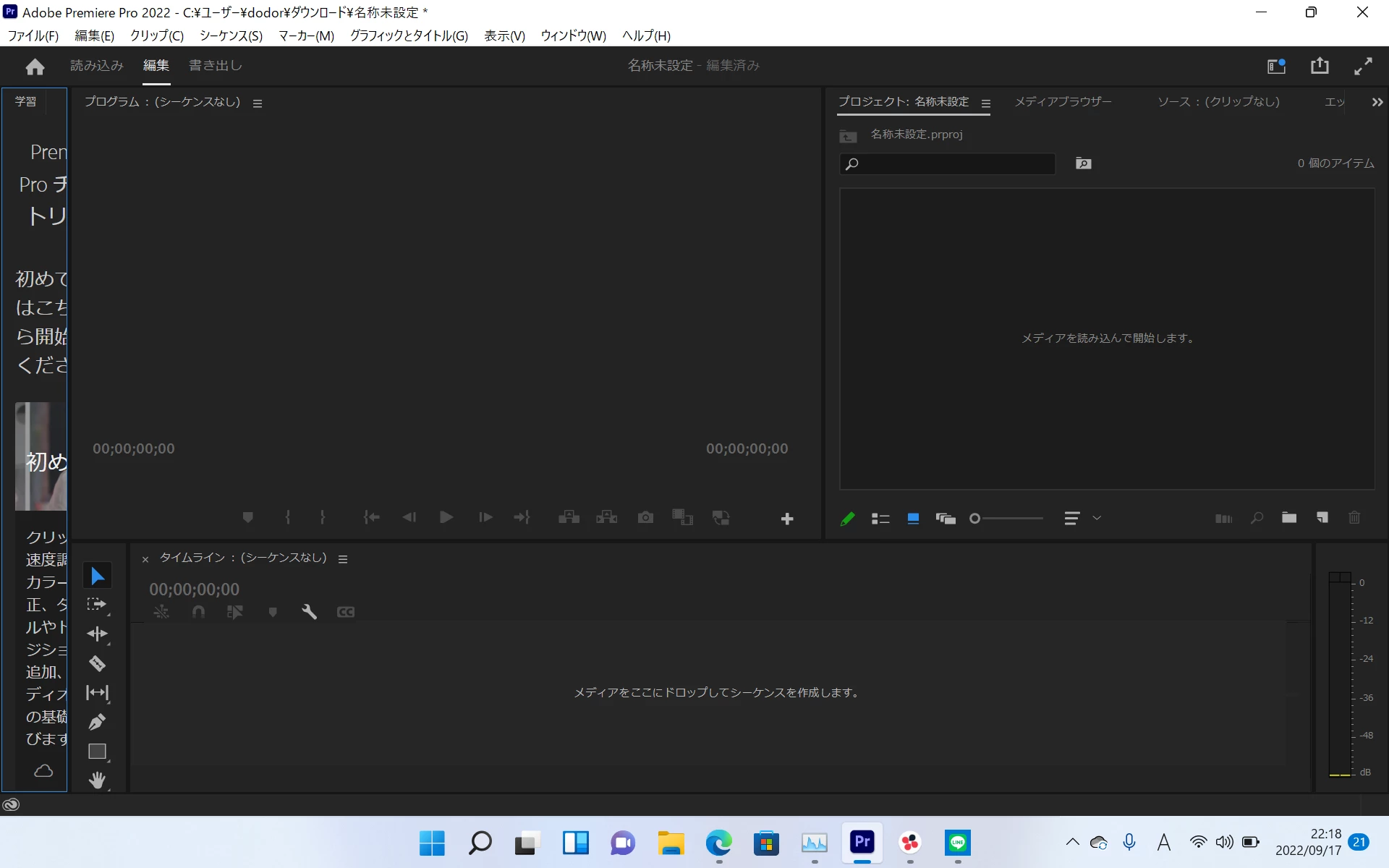Adjust the thumbnail zoom slider
The width and height of the screenshot is (1389, 868).
(975, 519)
